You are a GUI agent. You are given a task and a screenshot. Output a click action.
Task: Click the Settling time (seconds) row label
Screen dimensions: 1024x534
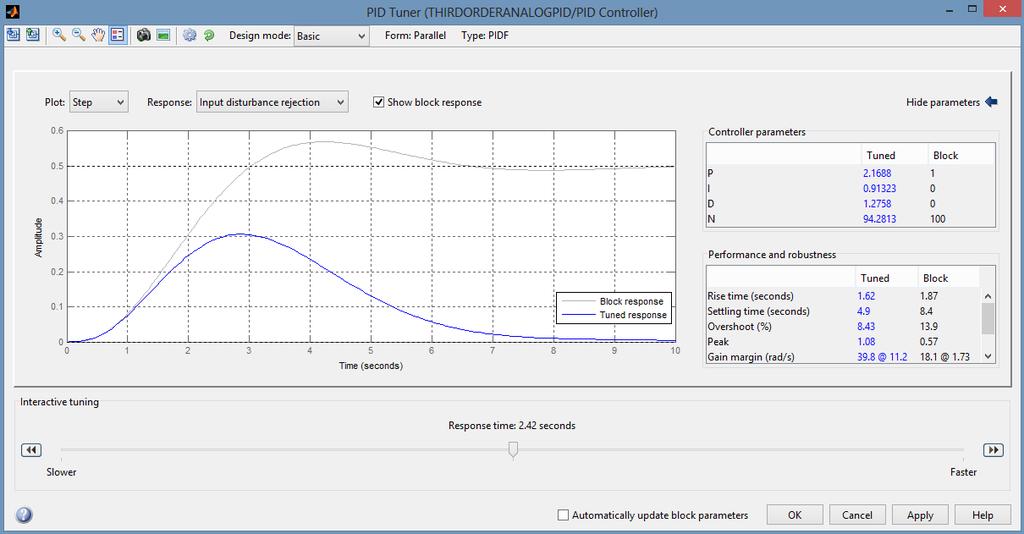point(758,311)
